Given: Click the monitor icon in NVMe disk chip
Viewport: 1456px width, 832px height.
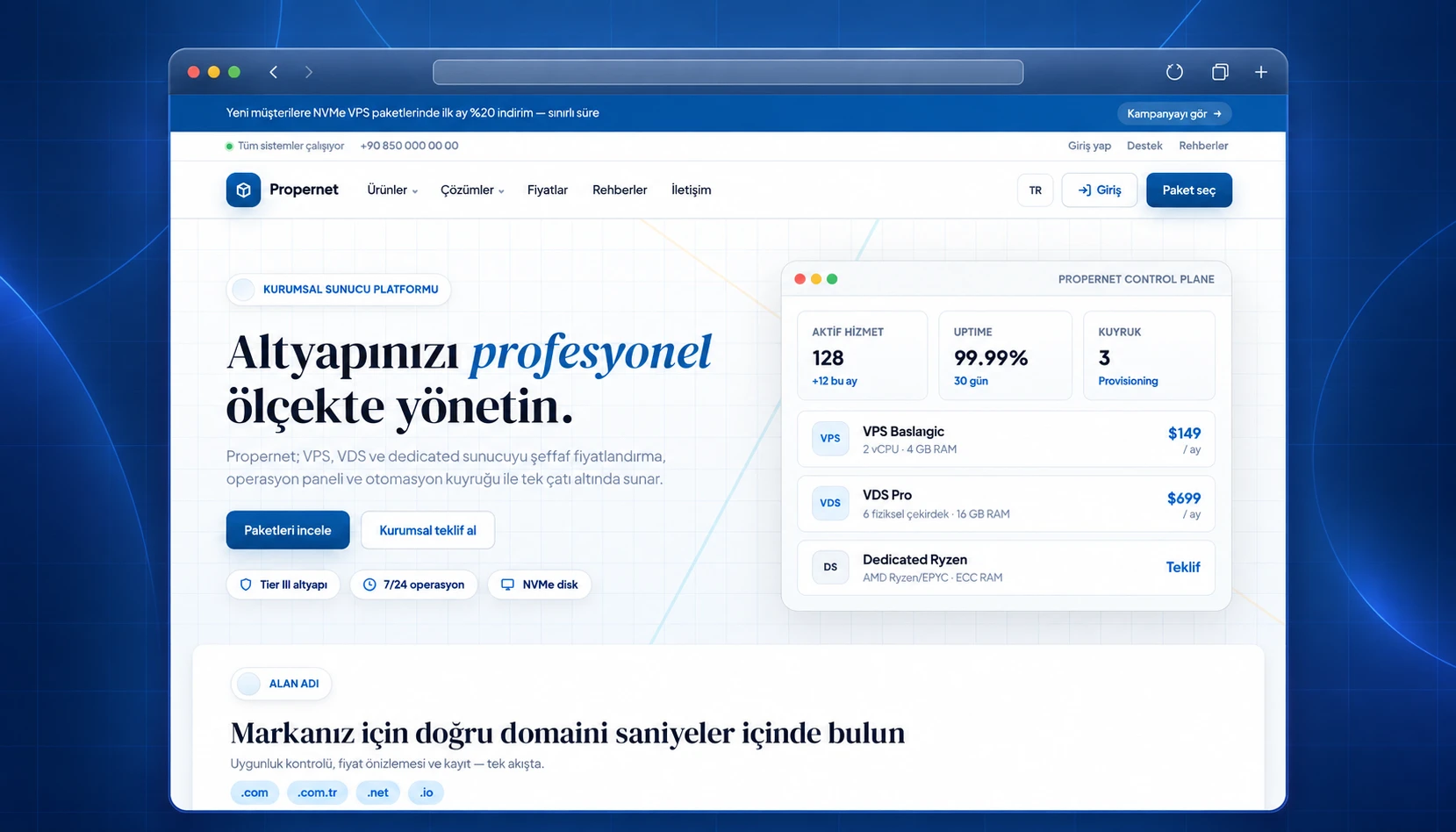Looking at the screenshot, I should coord(507,585).
